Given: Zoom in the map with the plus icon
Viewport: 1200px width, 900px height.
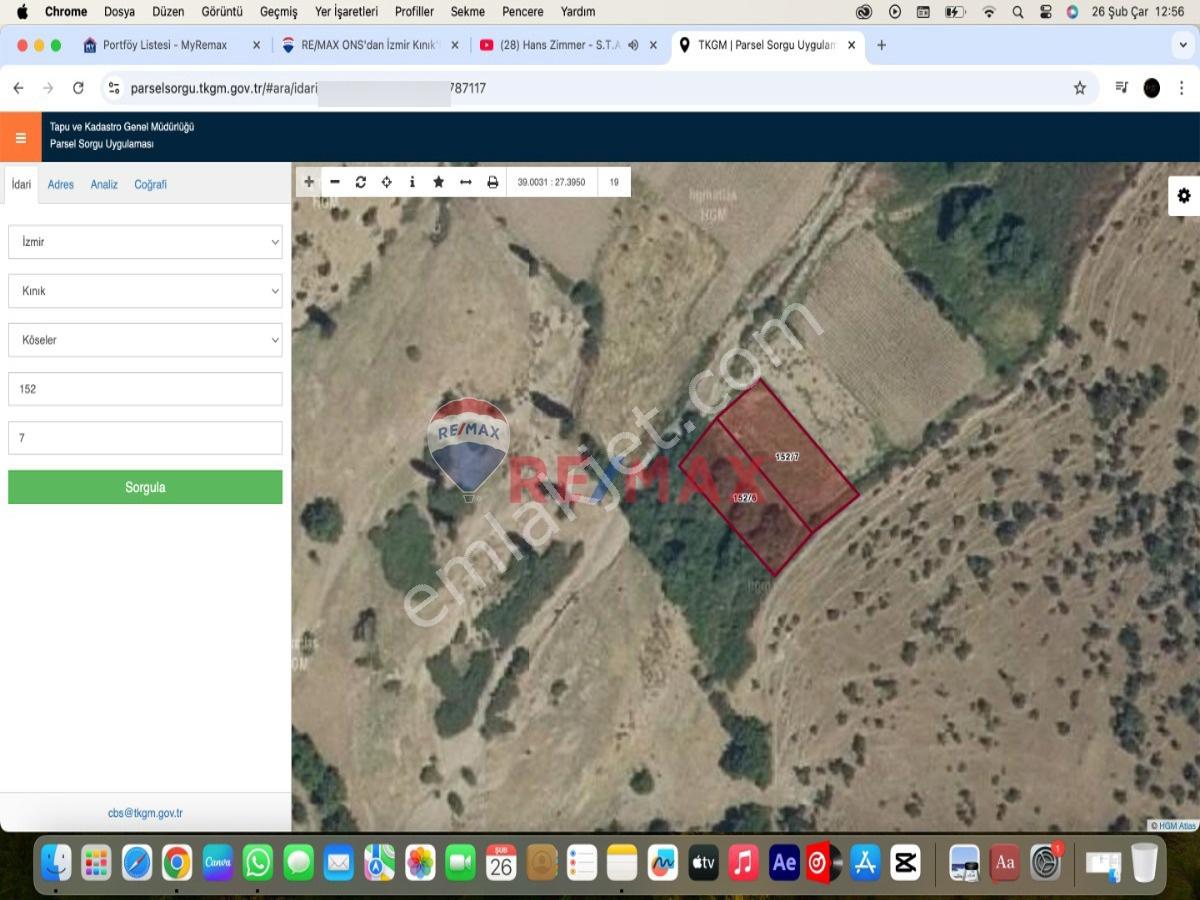Looking at the screenshot, I should 309,182.
